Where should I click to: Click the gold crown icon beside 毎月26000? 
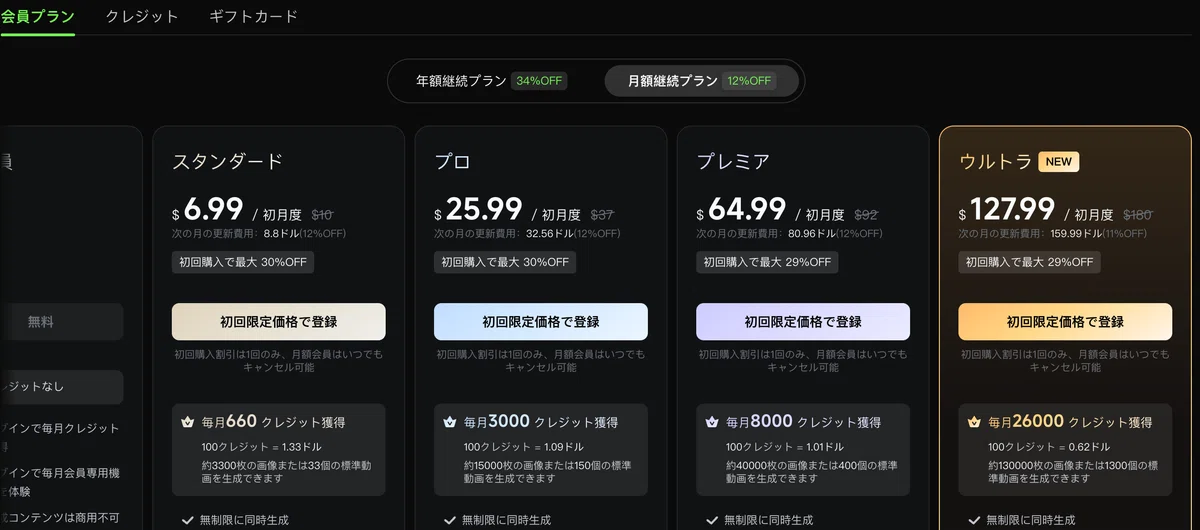974,422
